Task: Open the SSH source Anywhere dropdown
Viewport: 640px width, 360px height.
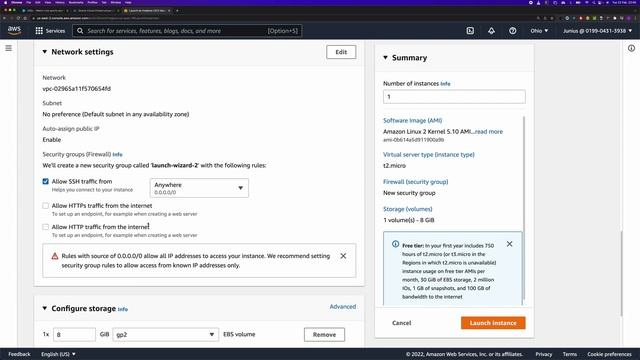Action: point(199,188)
